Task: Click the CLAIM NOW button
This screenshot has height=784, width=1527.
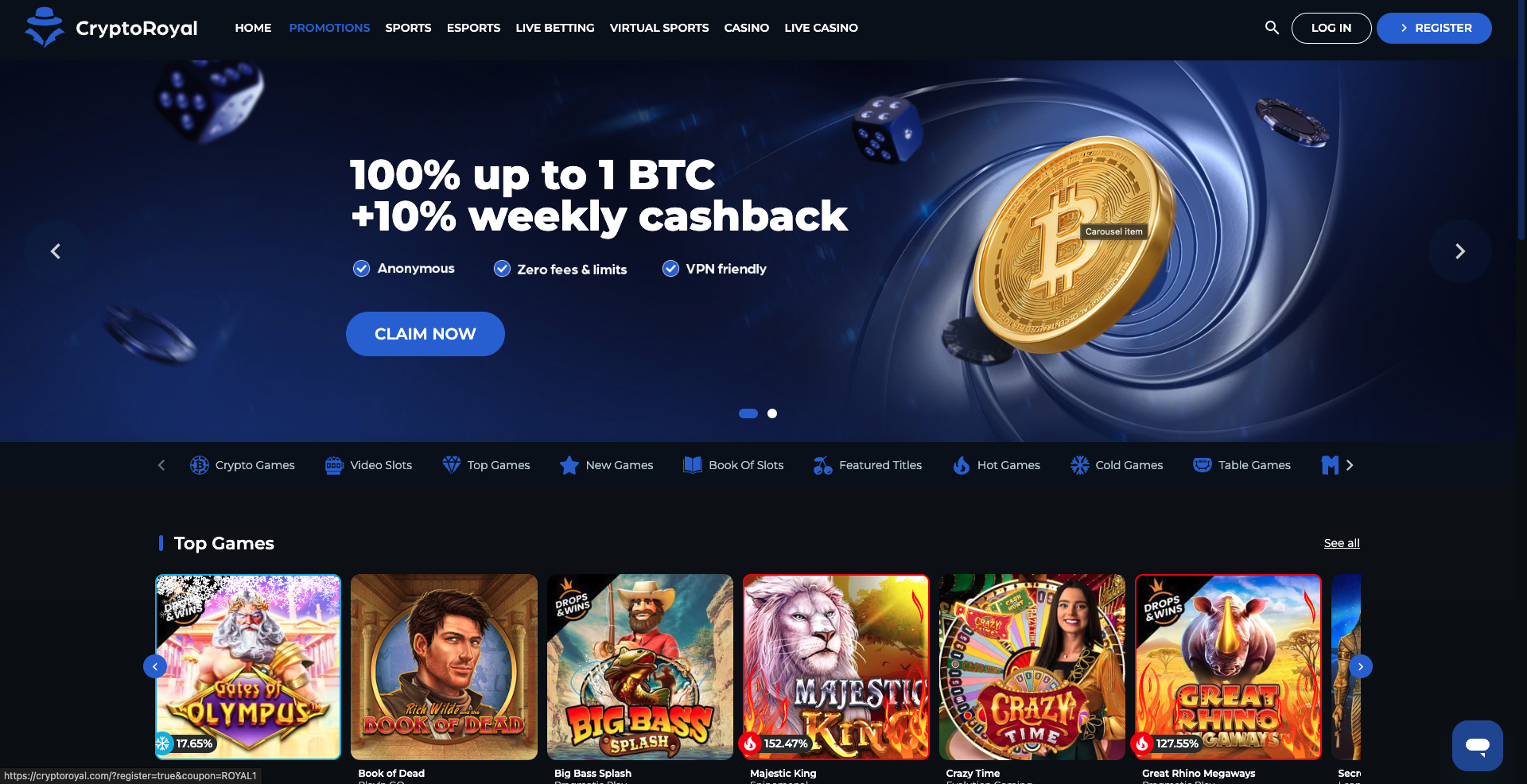Action: 425,334
